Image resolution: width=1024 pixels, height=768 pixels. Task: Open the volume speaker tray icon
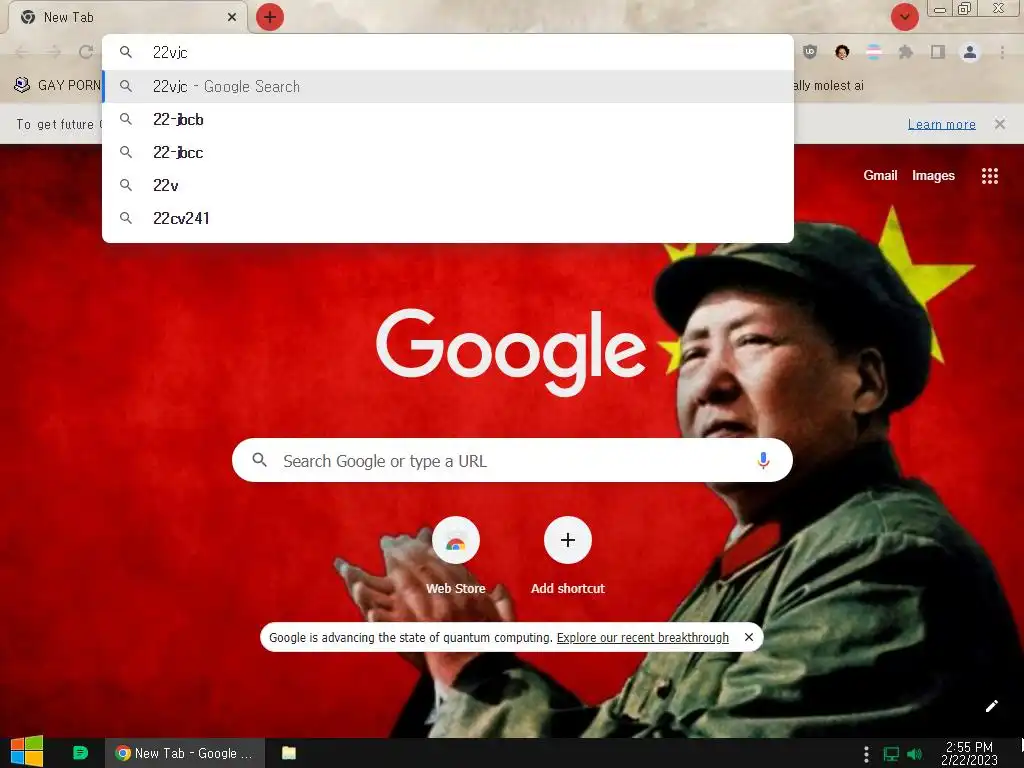tap(914, 754)
